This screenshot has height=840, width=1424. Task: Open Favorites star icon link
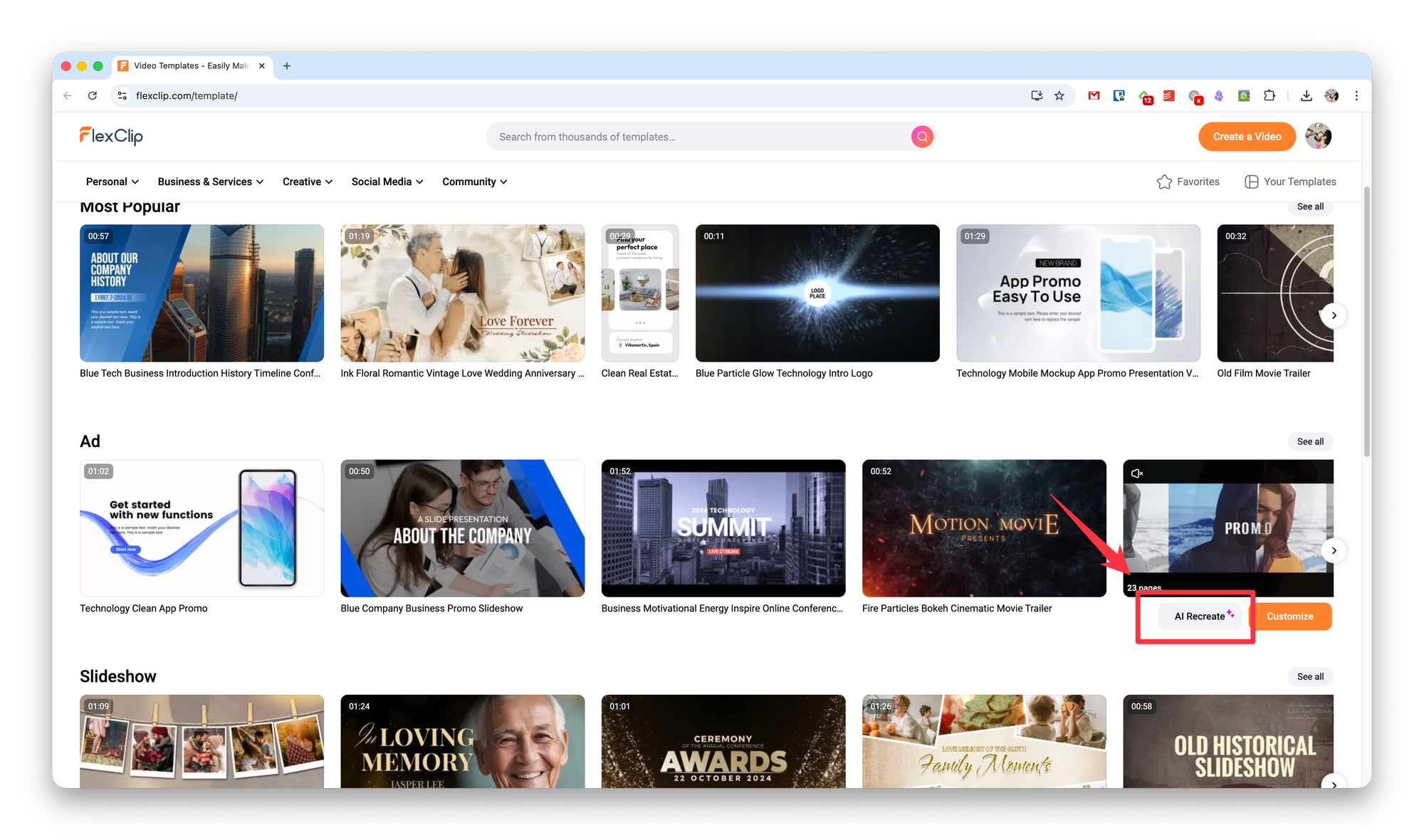pyautogui.click(x=1164, y=182)
